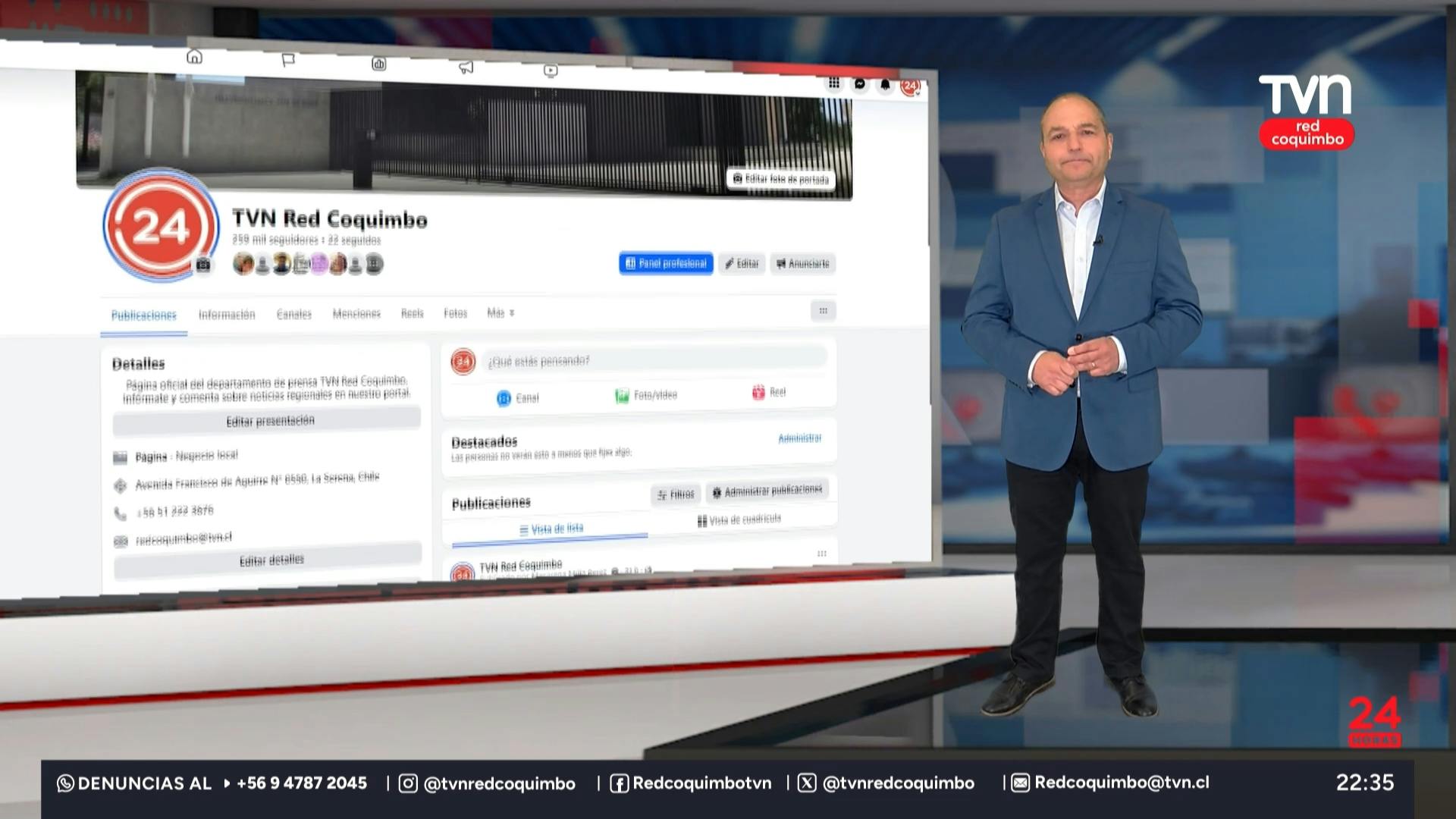
Task: Open the Pages flag icon
Action: point(288,60)
